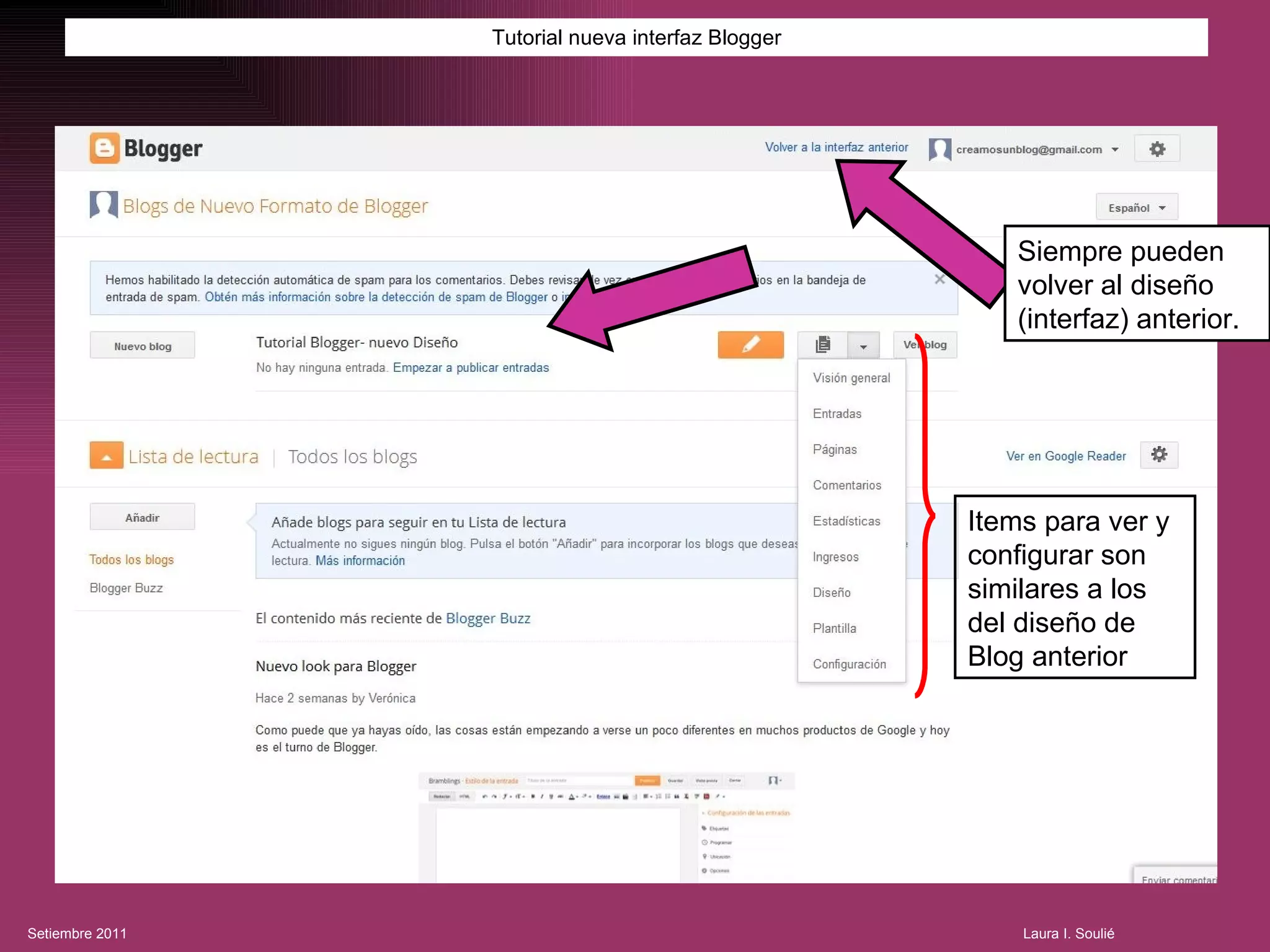Open the Español language dropdown
Screen dimensions: 1270x952
click(1137, 207)
